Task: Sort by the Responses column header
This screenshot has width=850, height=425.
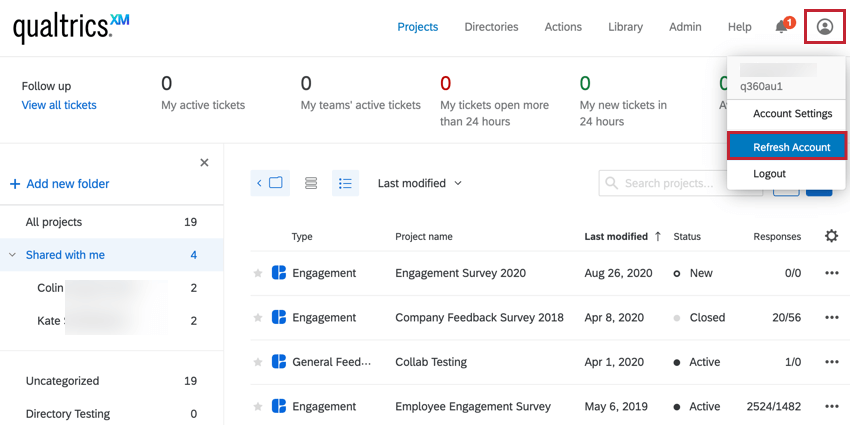Action: click(x=777, y=236)
